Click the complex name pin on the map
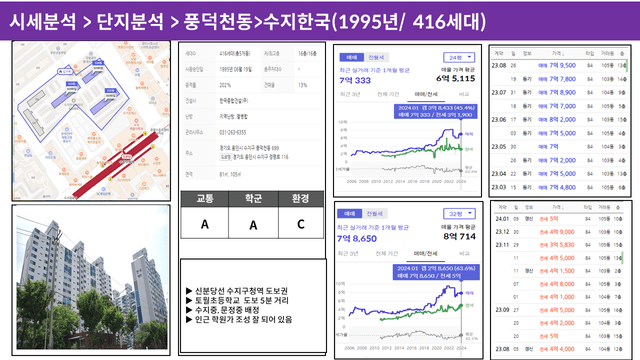The height and width of the screenshot is (360, 640). click(65, 71)
